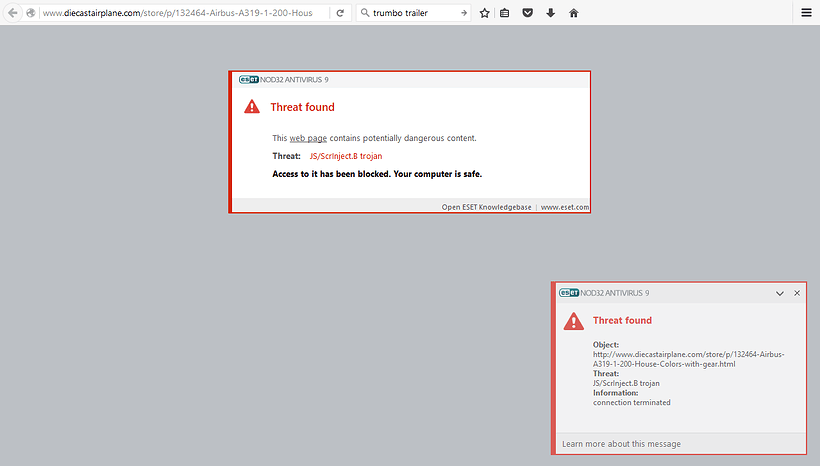Submit search with the go arrow
The width and height of the screenshot is (820, 466).
[463, 13]
